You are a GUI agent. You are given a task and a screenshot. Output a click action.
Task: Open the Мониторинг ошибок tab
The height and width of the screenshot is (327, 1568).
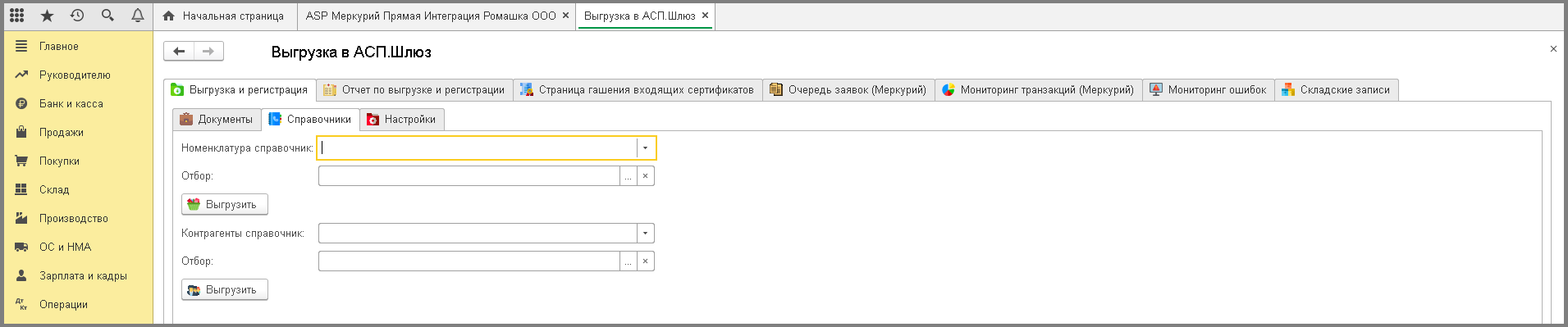coord(1208,90)
